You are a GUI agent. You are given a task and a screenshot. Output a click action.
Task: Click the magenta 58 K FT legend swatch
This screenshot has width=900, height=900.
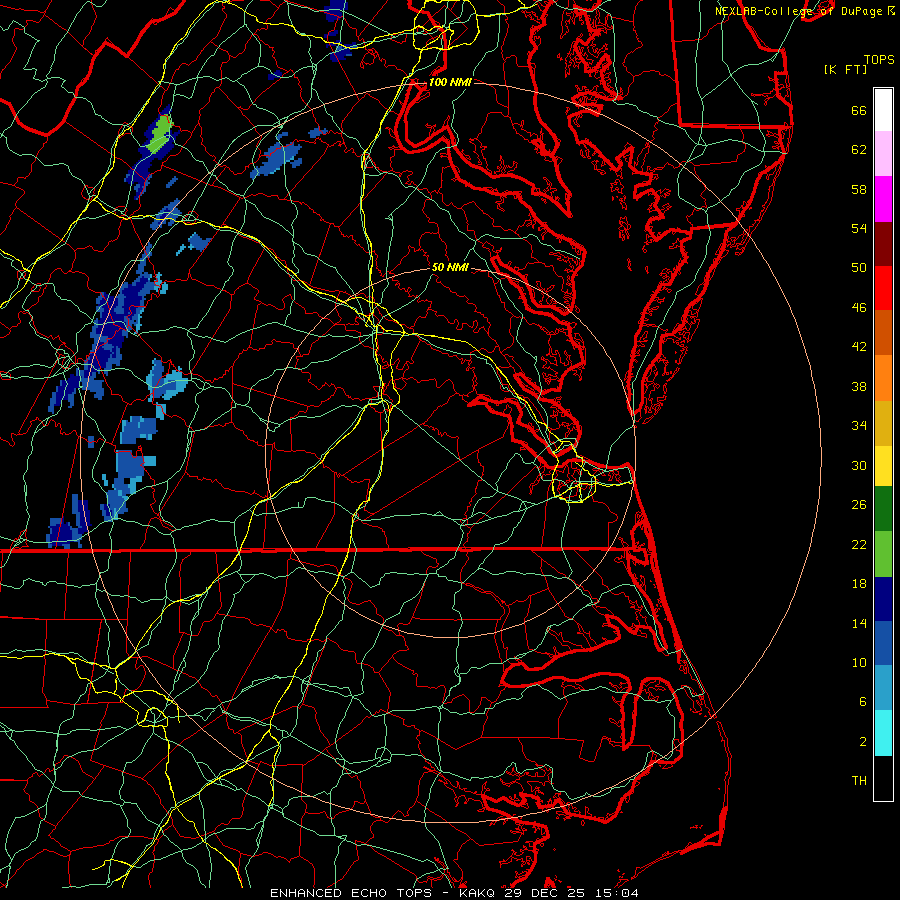click(883, 199)
